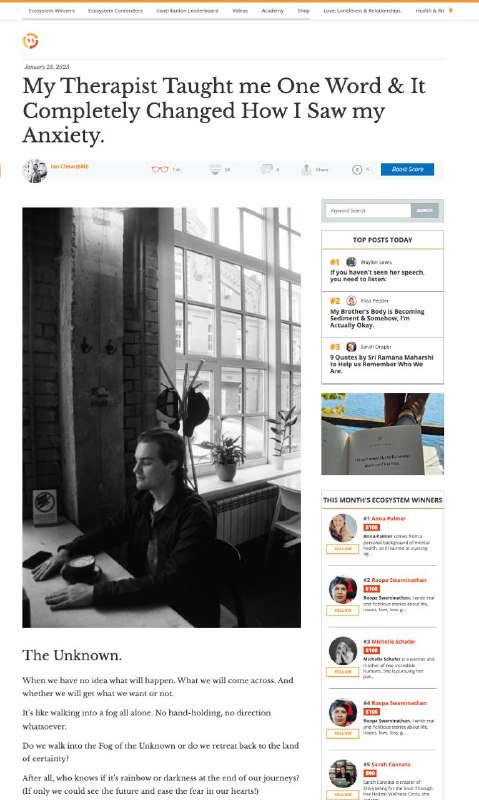Screen dimensions: 479x800
Task: Click the Share upload icon
Action: (306, 169)
